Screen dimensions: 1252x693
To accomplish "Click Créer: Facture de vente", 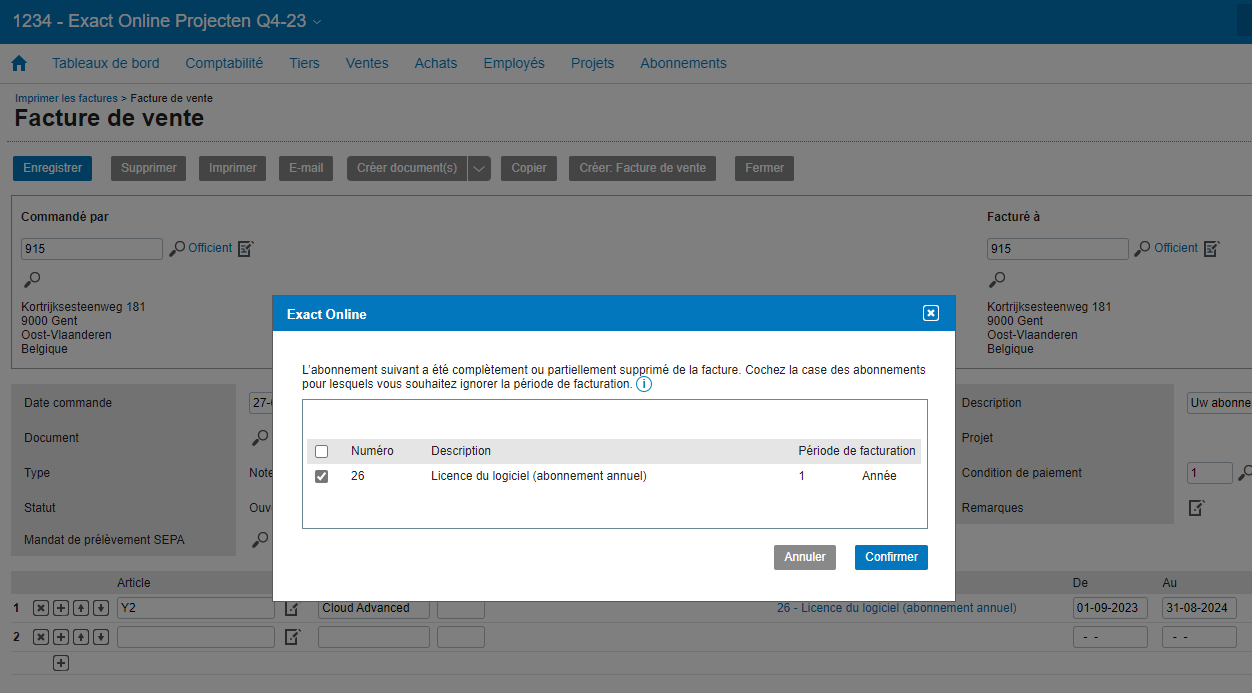I will pyautogui.click(x=643, y=168).
